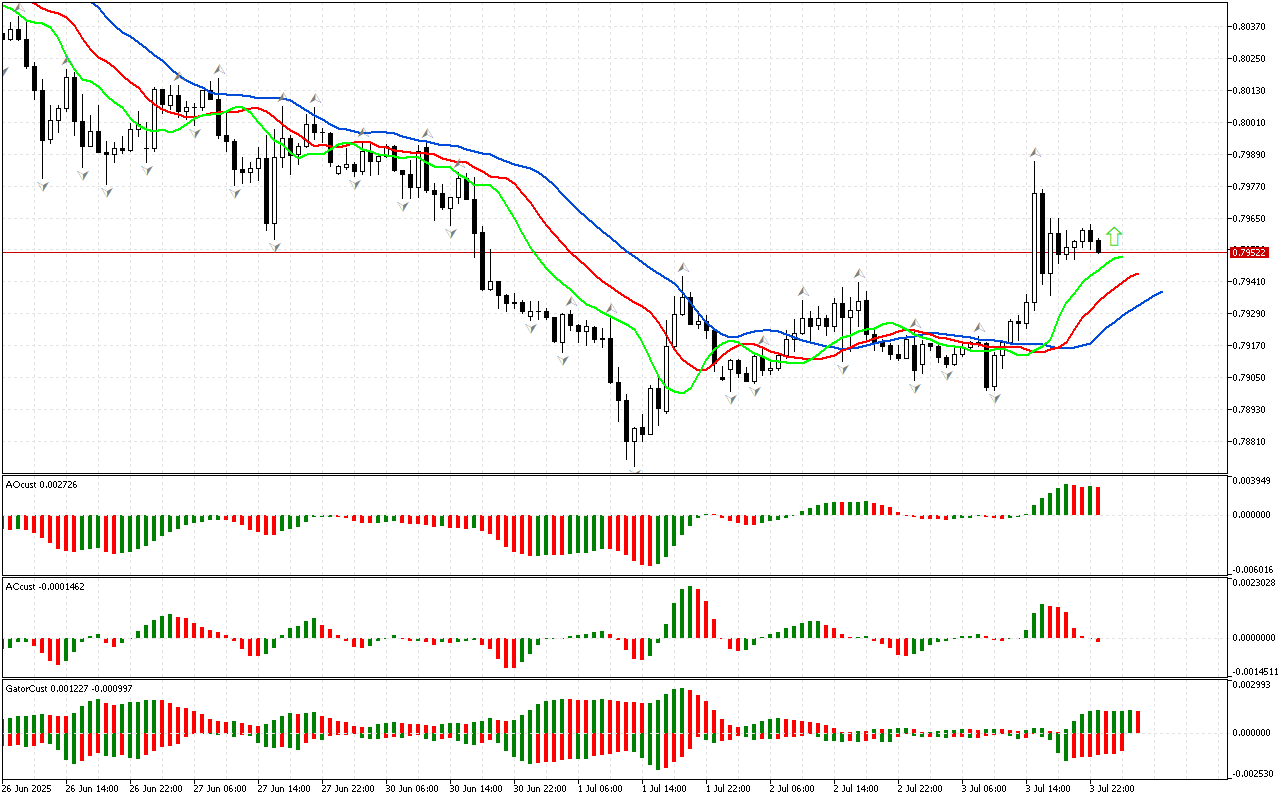Click the 1 Jul 14:00 time axis label
Image resolution: width=1280 pixels, height=800 pixels.
point(664,789)
